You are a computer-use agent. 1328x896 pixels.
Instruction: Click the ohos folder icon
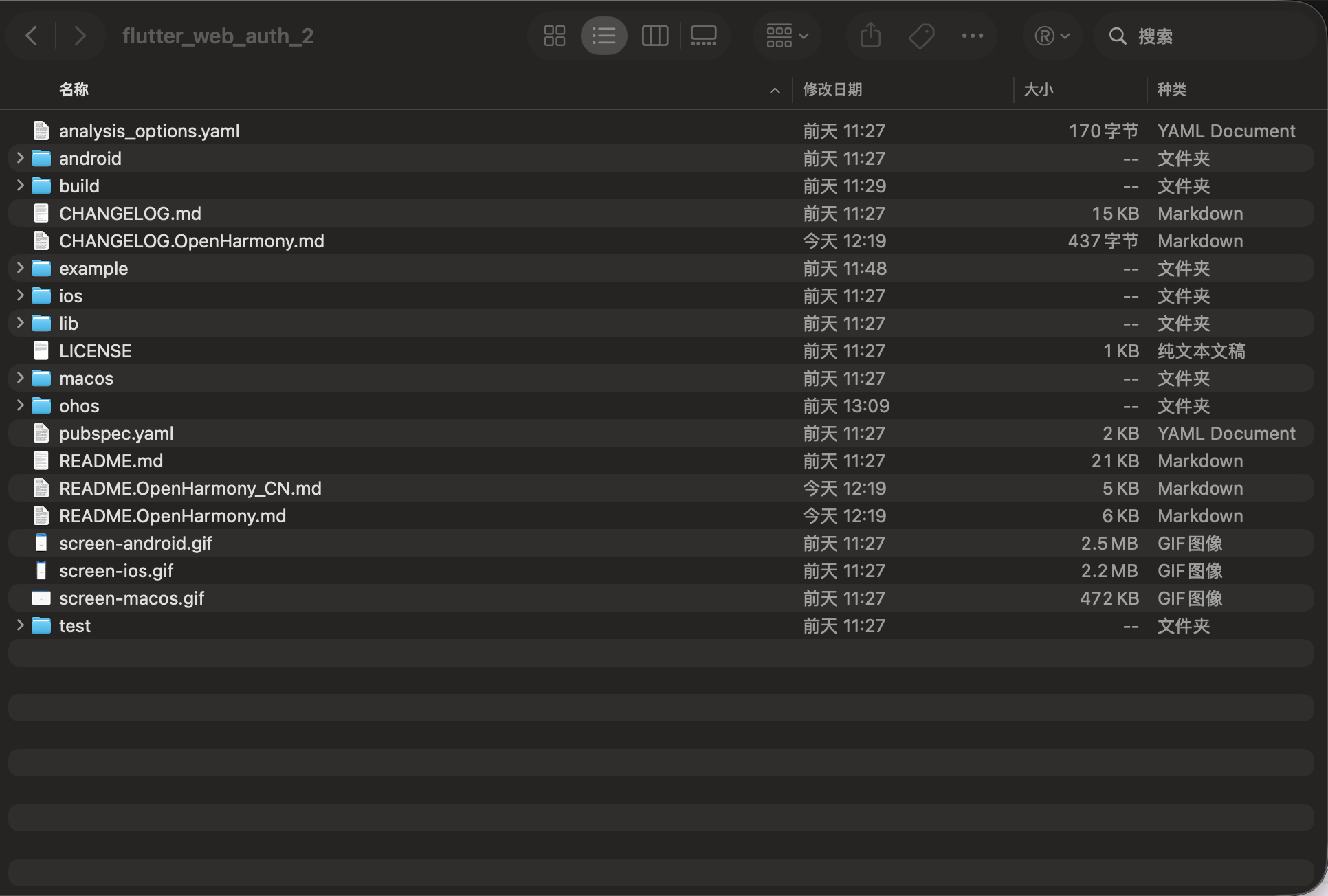tap(41, 405)
